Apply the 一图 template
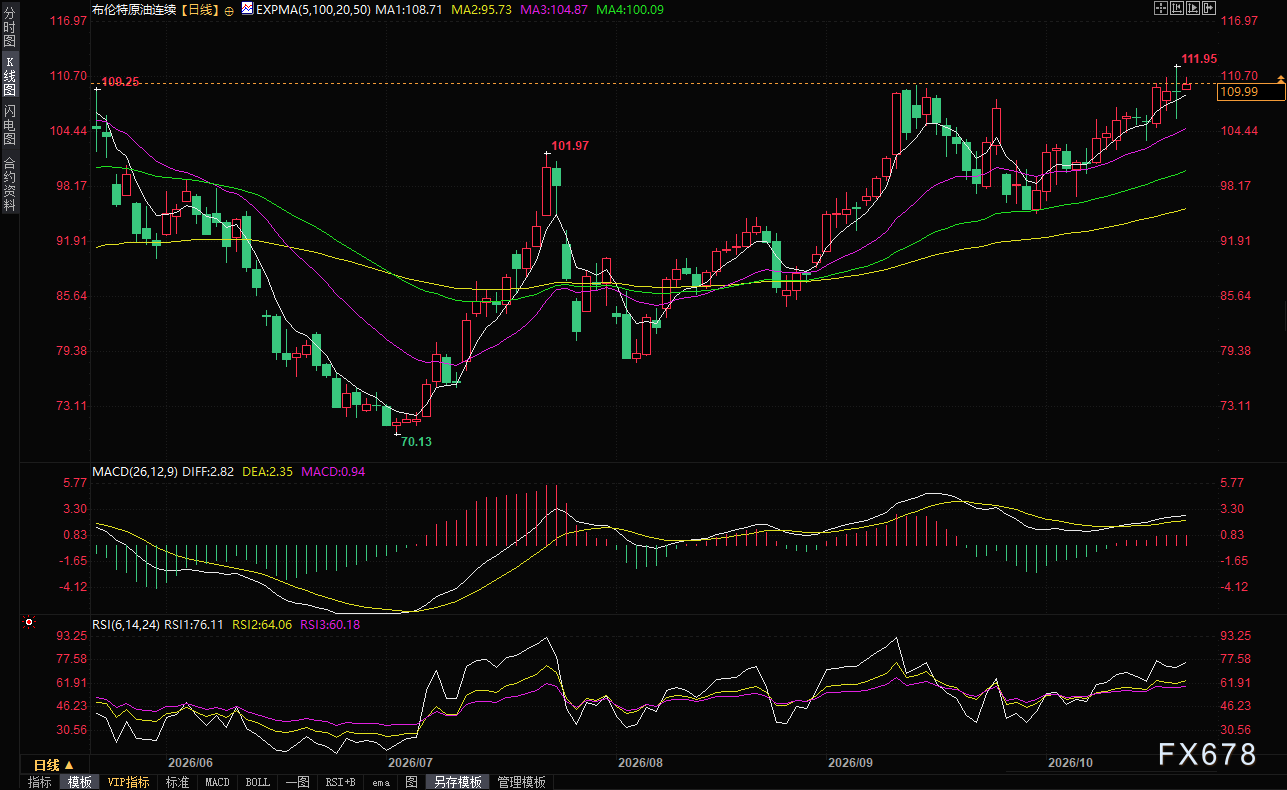 pos(297,782)
